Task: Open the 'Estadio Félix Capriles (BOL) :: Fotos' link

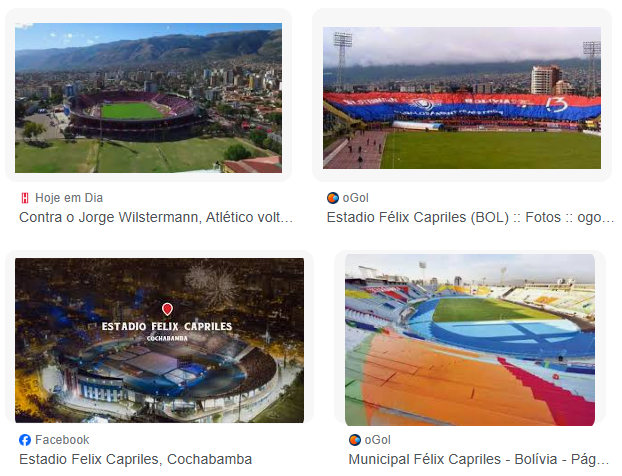Action: (x=470, y=217)
